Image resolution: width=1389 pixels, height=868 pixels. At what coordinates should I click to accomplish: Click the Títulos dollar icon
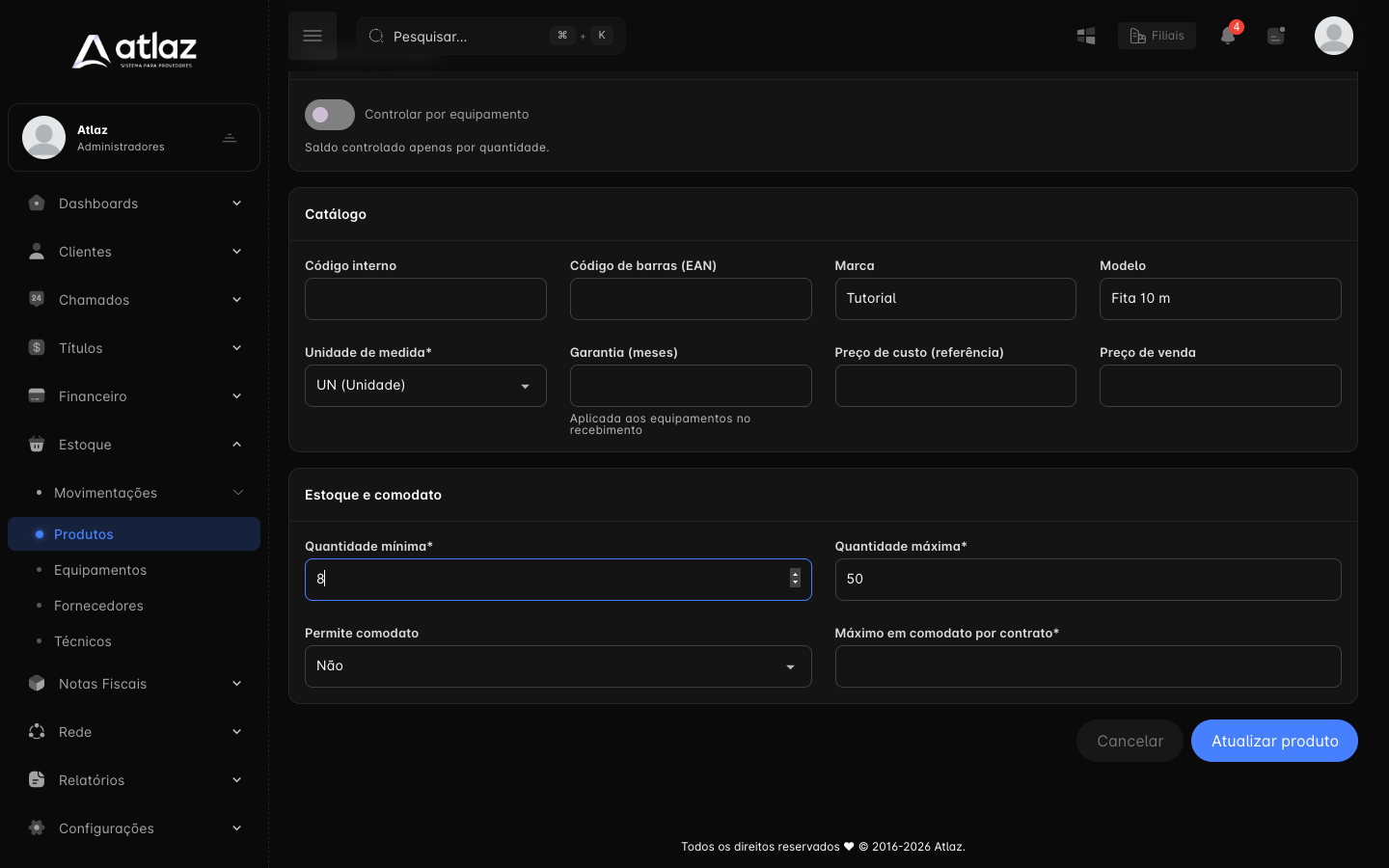[37, 347]
